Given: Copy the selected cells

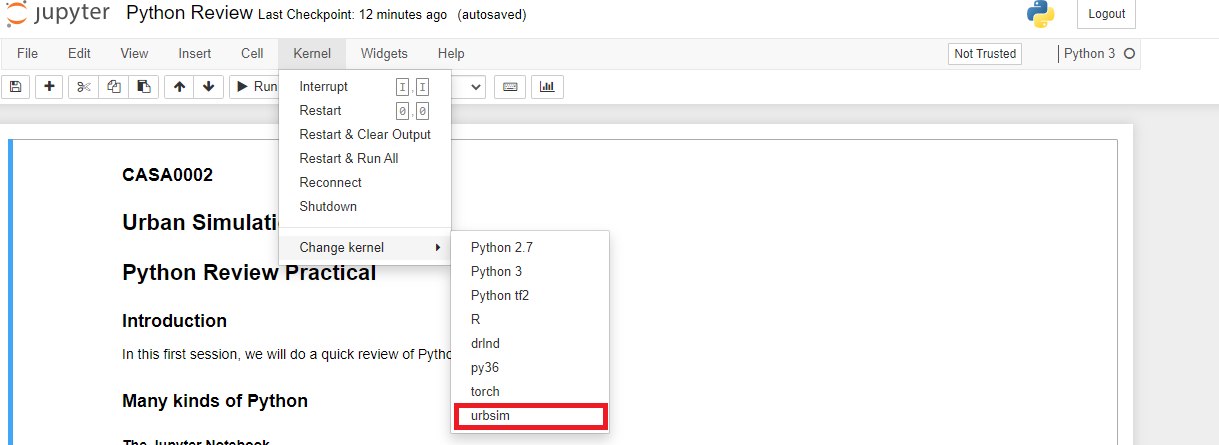Looking at the screenshot, I should tap(114, 87).
